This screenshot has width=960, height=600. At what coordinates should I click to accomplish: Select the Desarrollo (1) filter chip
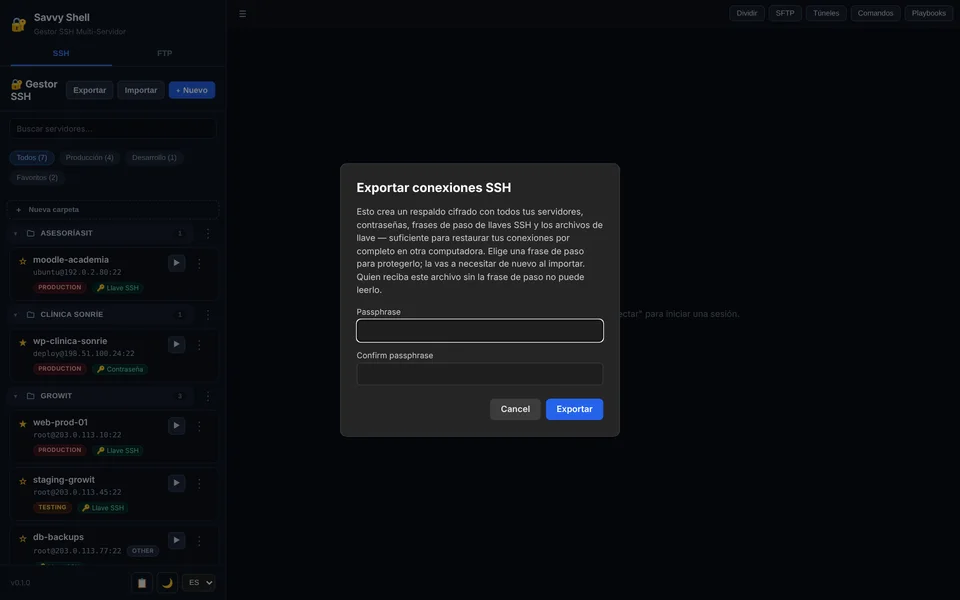154,157
